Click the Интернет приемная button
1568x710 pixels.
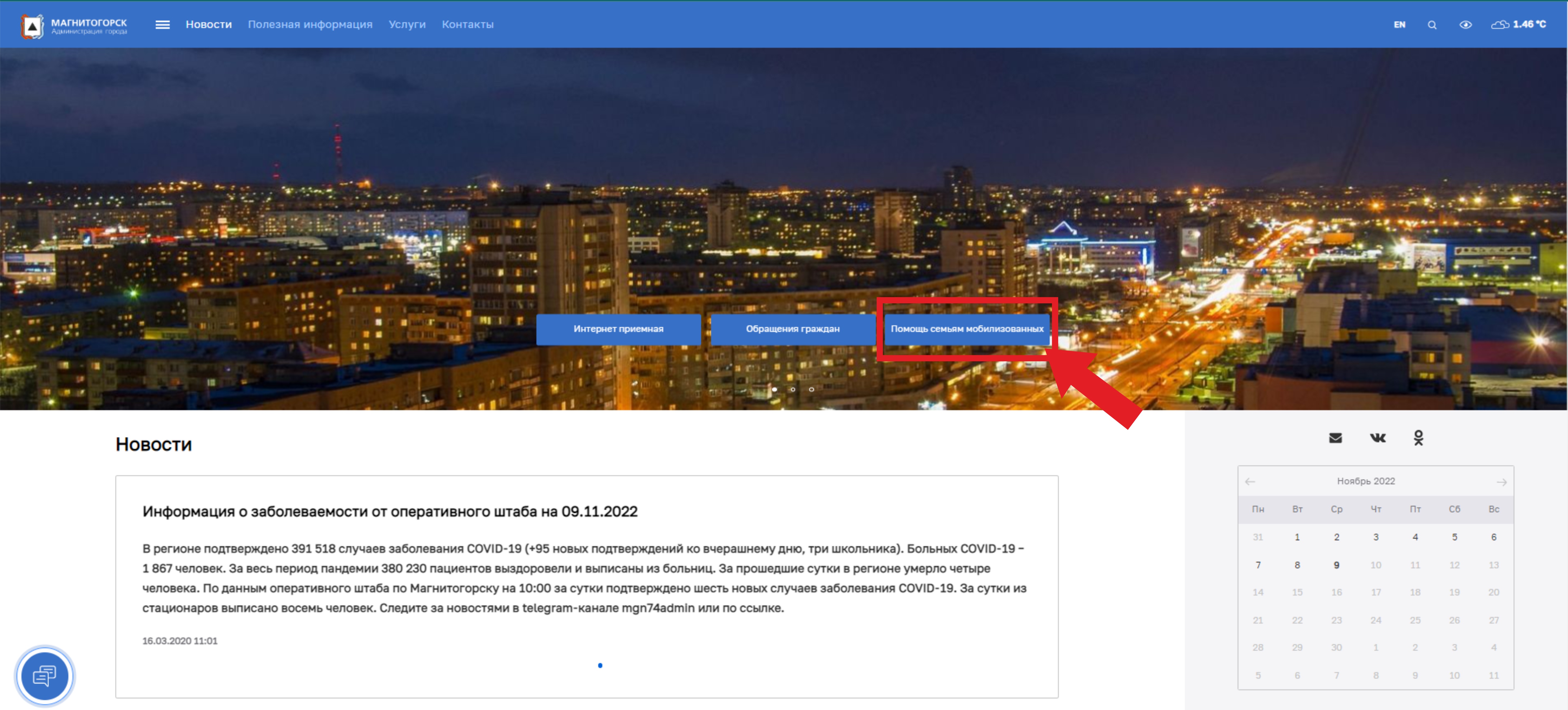[618, 329]
